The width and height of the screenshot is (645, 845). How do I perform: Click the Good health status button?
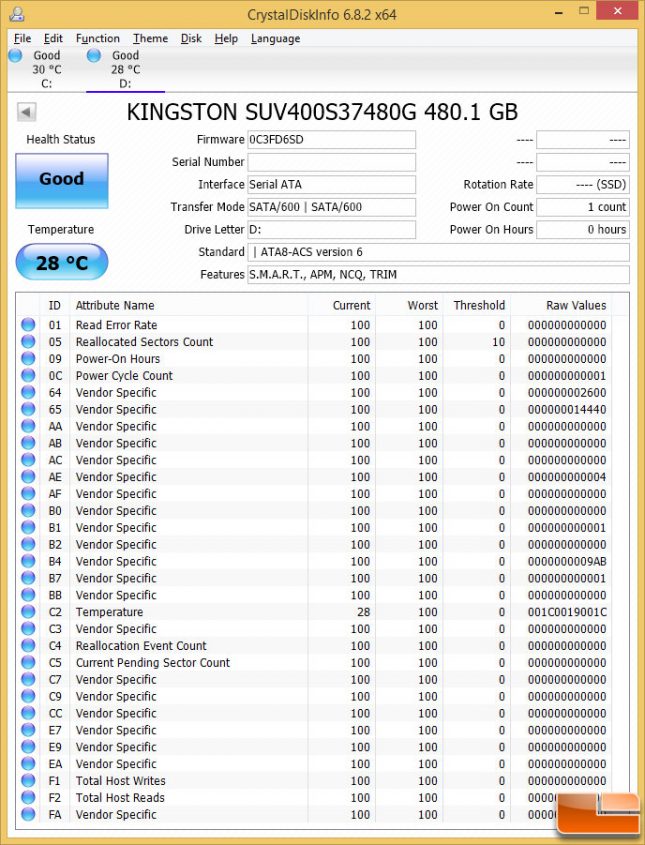coord(62,181)
